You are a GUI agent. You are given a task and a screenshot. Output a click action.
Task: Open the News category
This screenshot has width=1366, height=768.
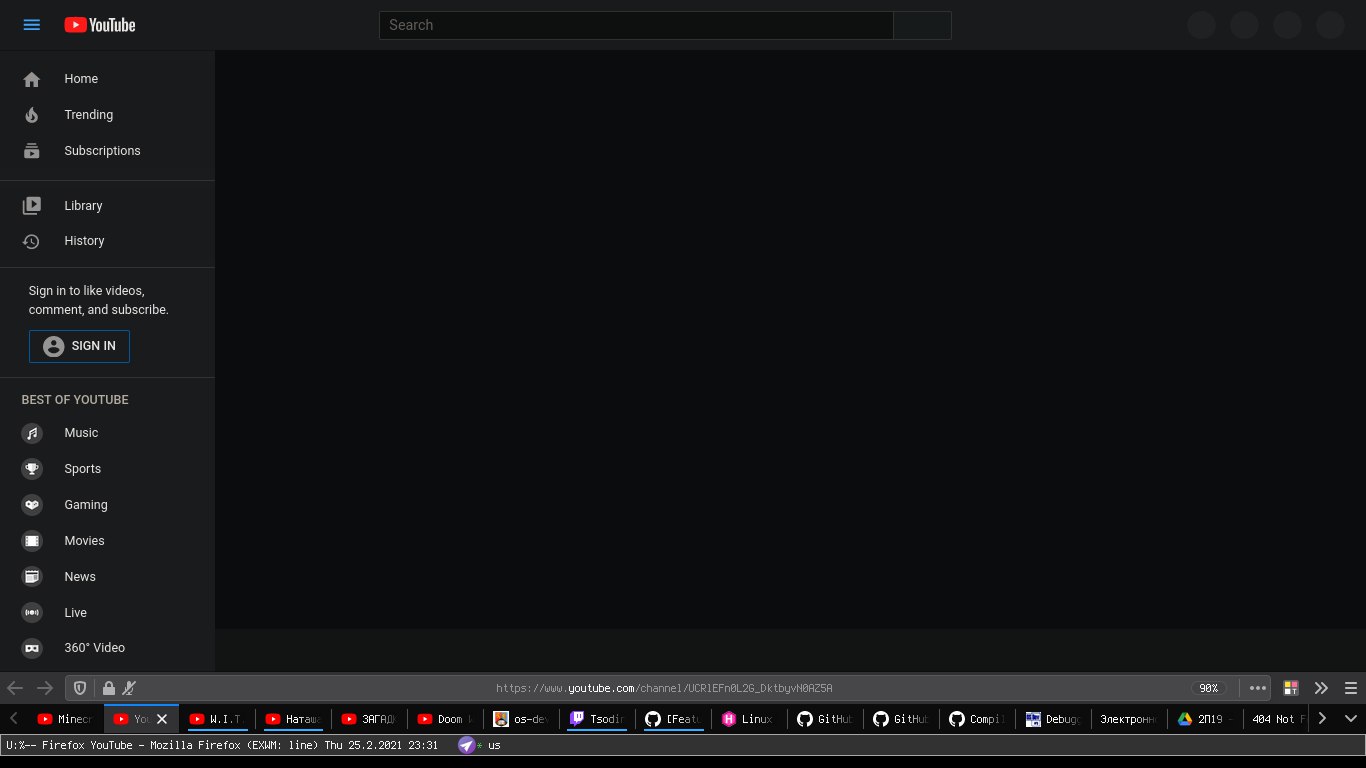107,577
